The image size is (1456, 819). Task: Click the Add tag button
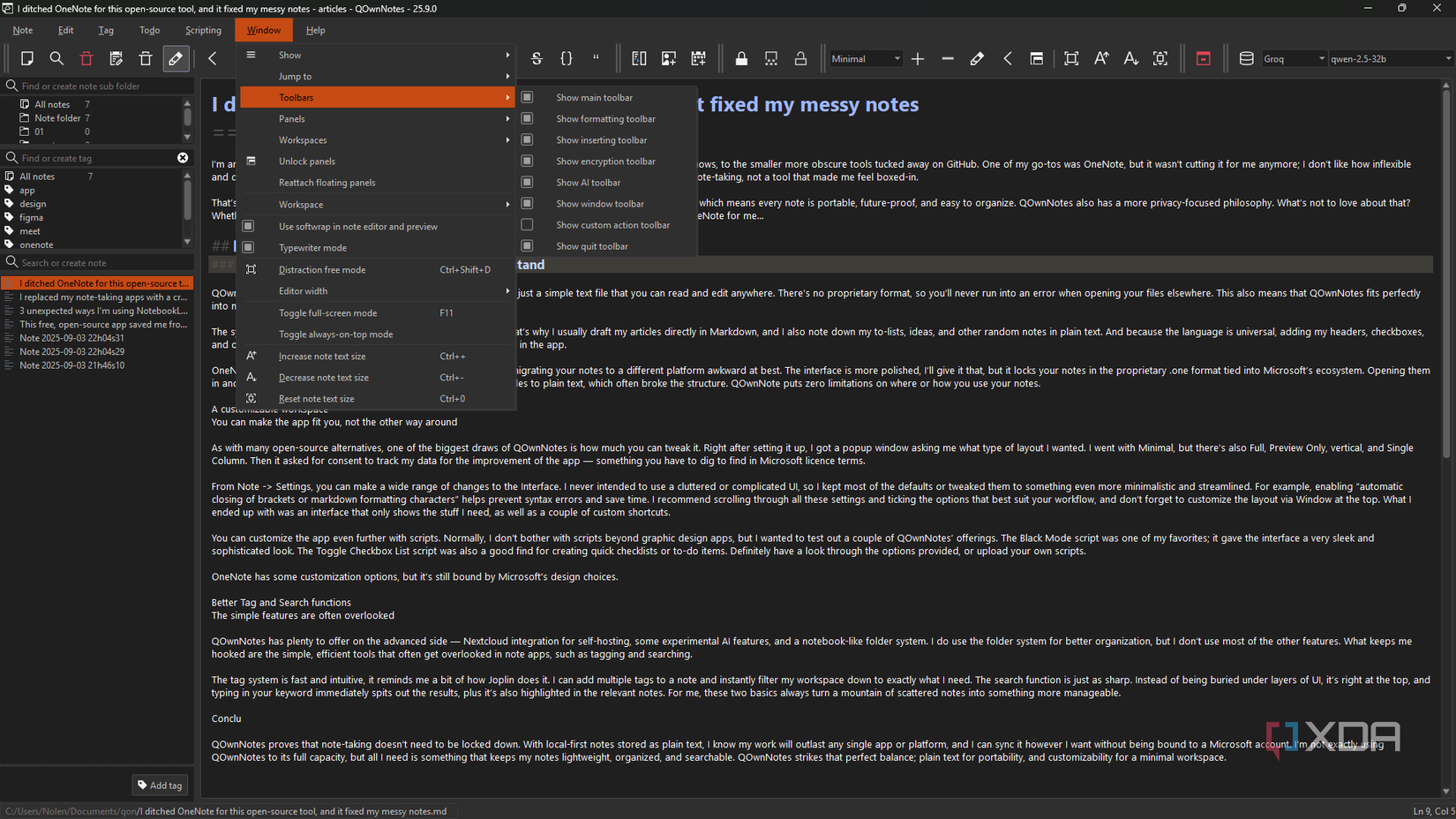[160, 785]
